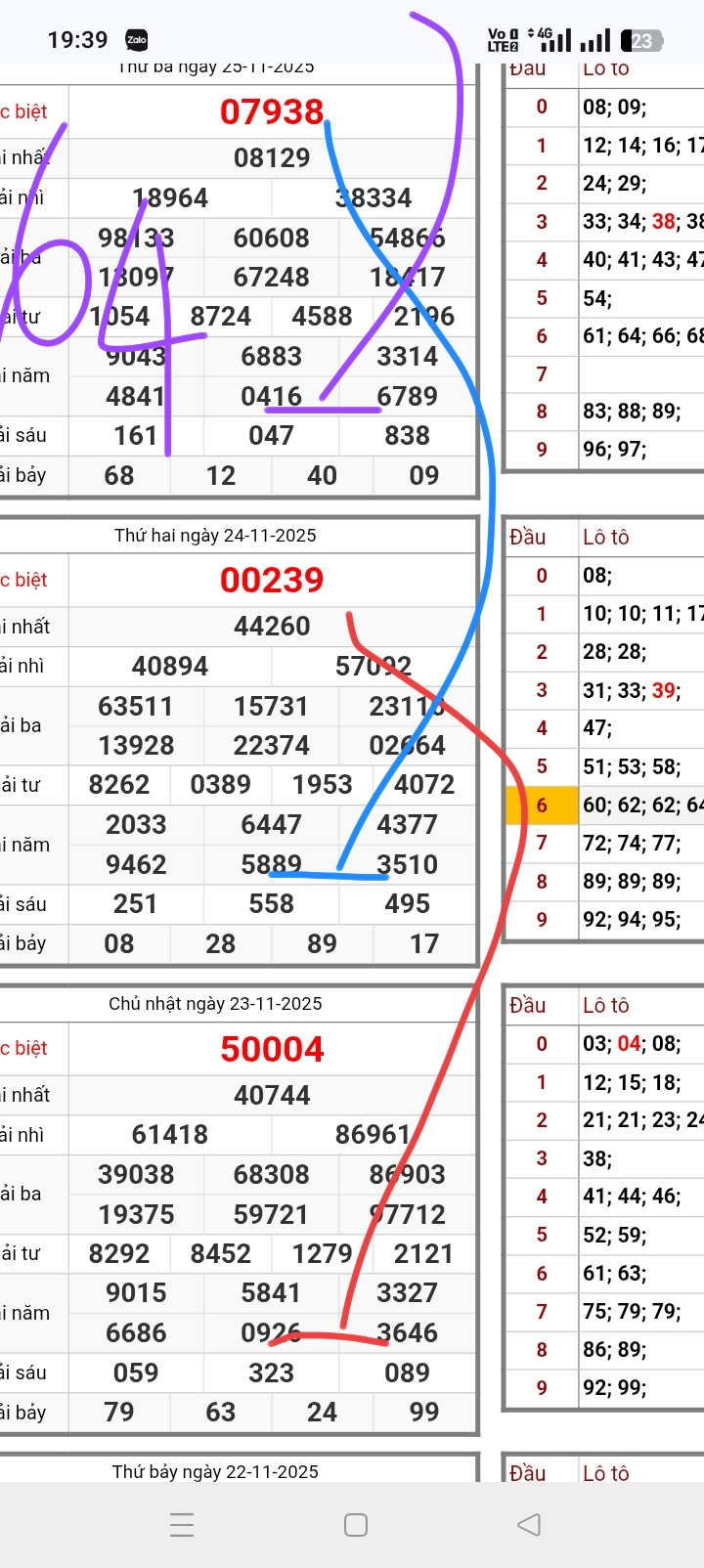Tap the red 04 in loto list
This screenshot has width=704, height=1568.
coord(629,1043)
